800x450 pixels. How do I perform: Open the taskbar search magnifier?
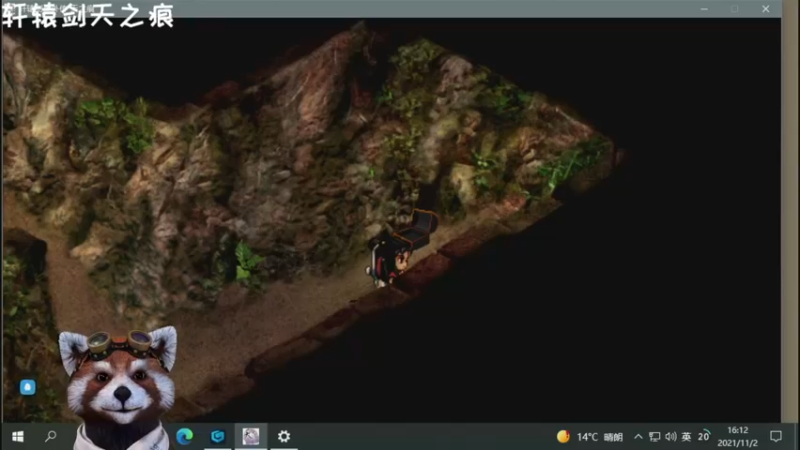pyautogui.click(x=51, y=436)
